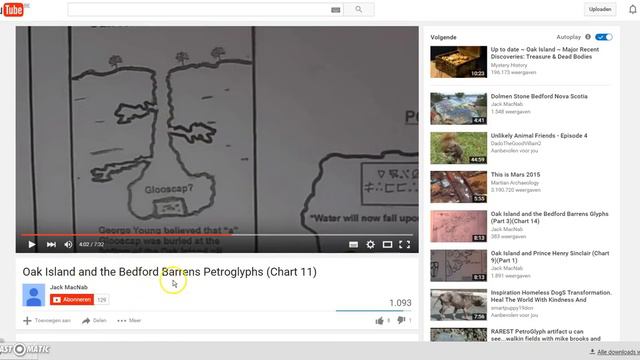Skip to the next video

tap(51, 244)
